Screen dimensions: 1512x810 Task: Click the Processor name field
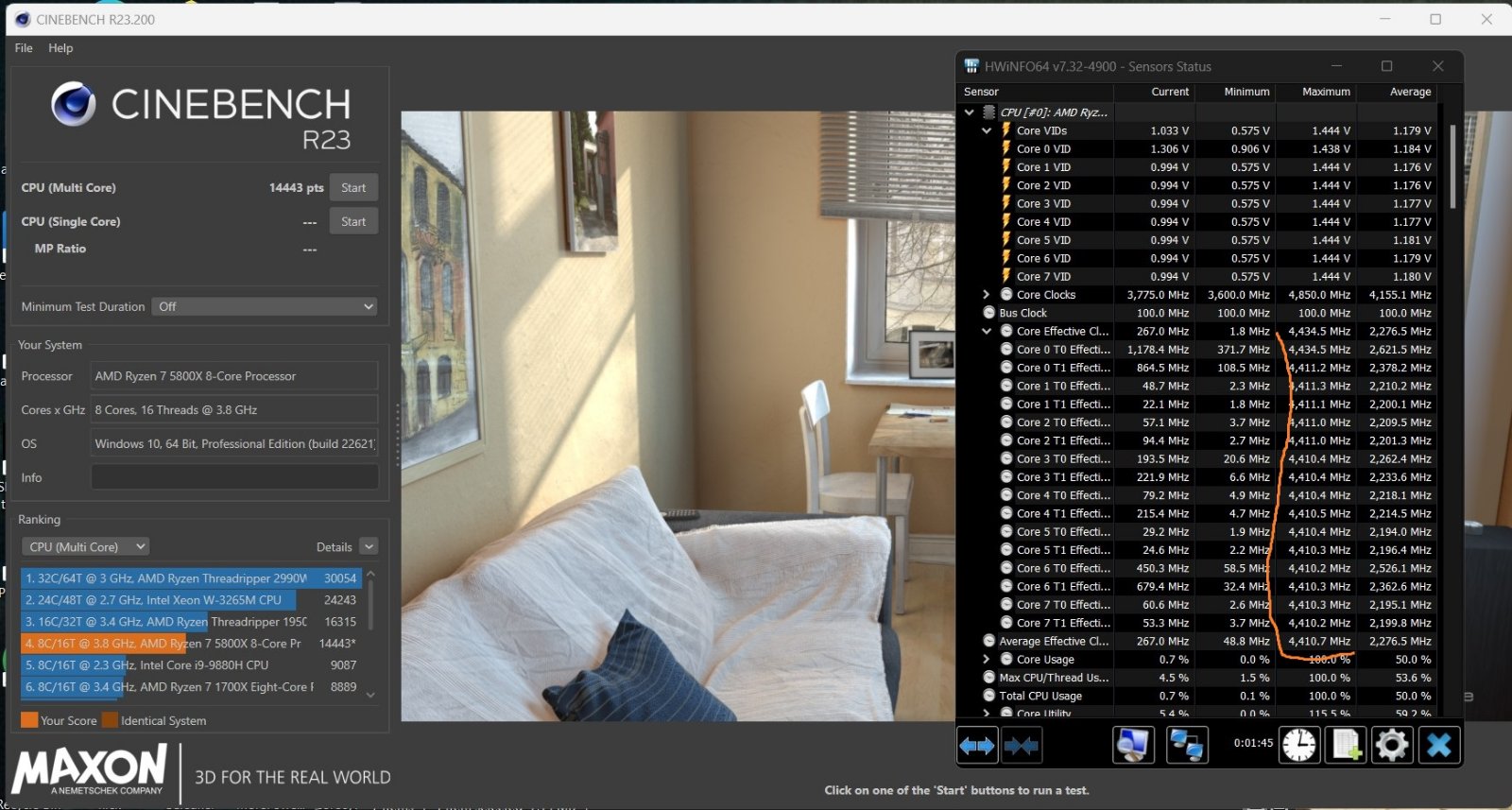click(234, 376)
